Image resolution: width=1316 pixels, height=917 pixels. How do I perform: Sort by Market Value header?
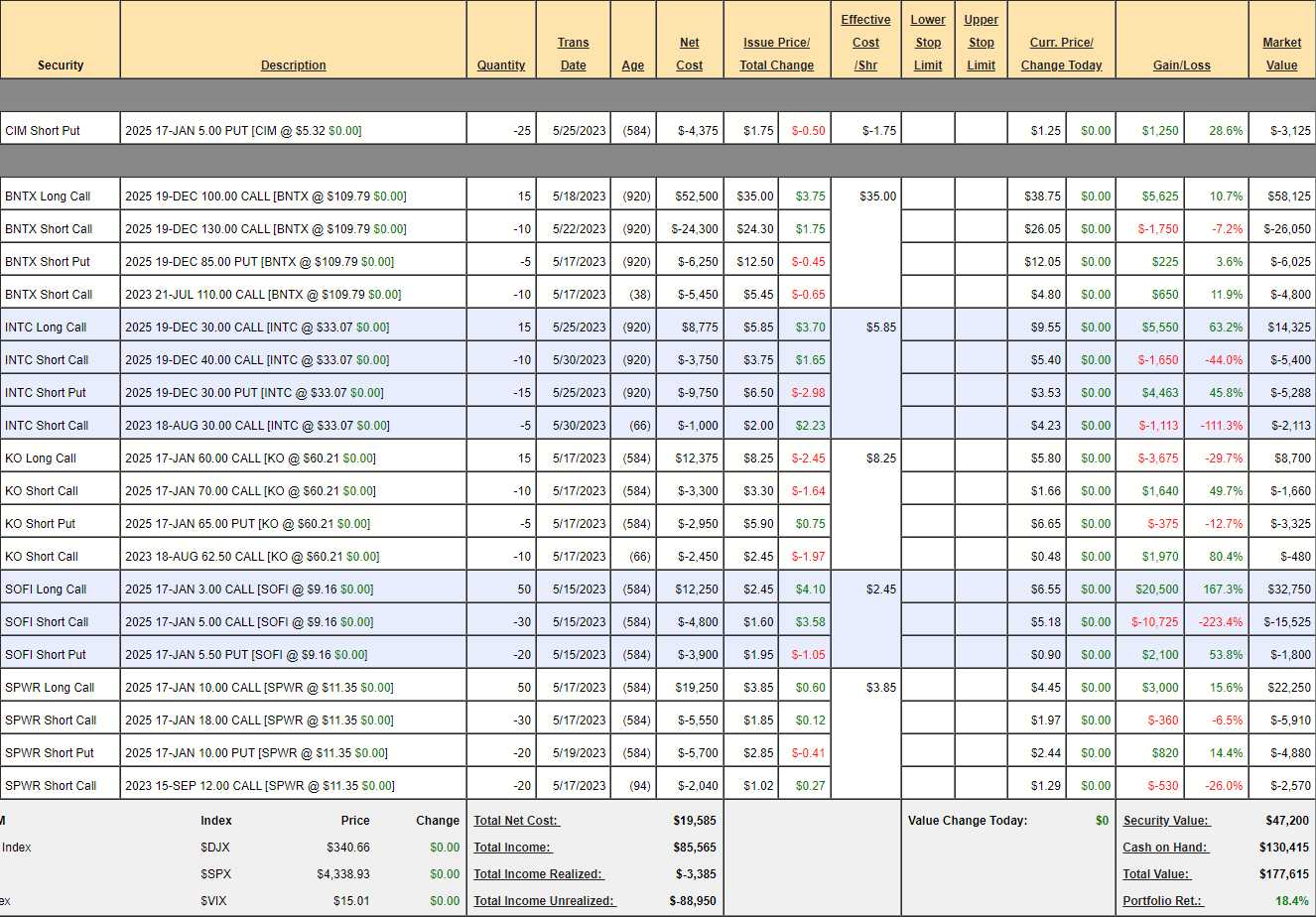coord(1281,55)
